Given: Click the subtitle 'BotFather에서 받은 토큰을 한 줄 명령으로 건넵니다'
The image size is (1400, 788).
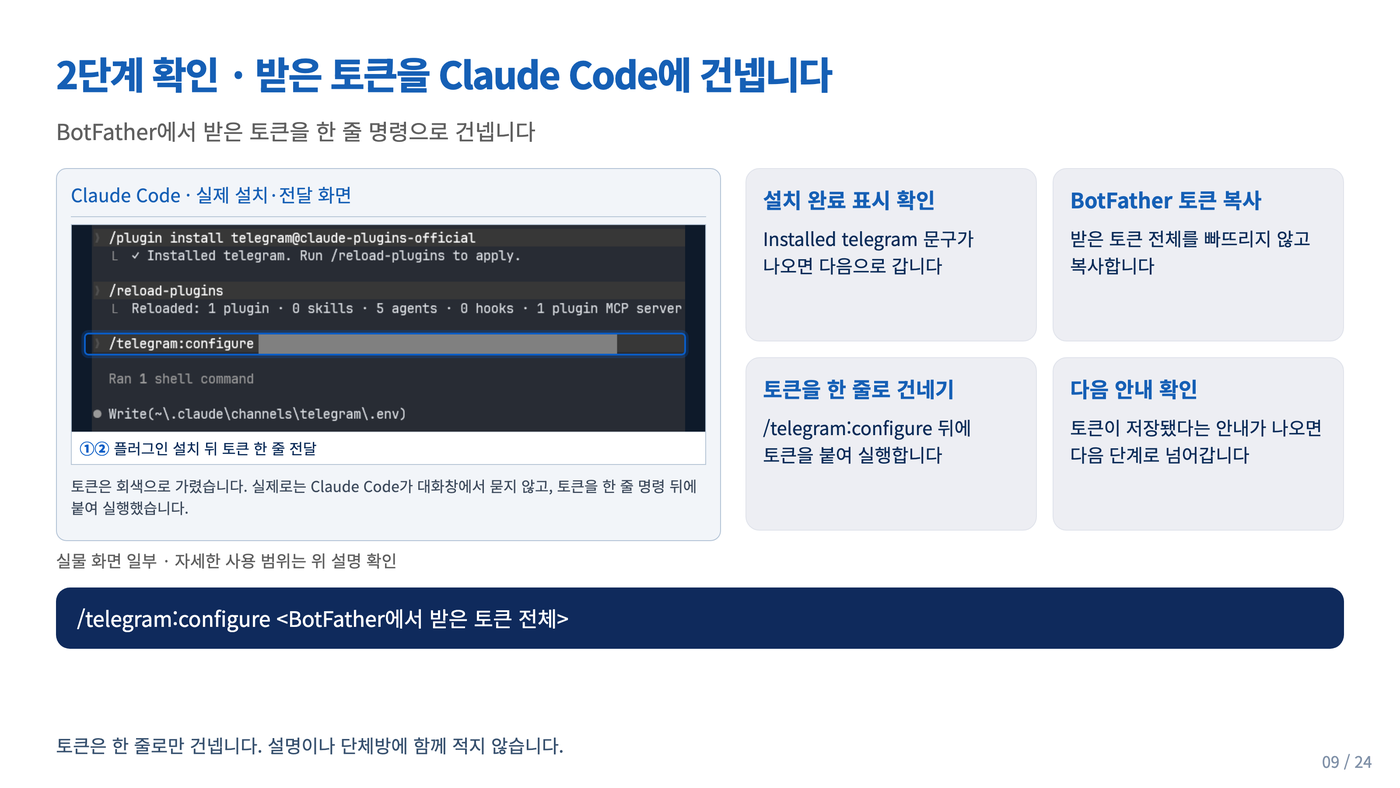Looking at the screenshot, I should click(x=296, y=132).
